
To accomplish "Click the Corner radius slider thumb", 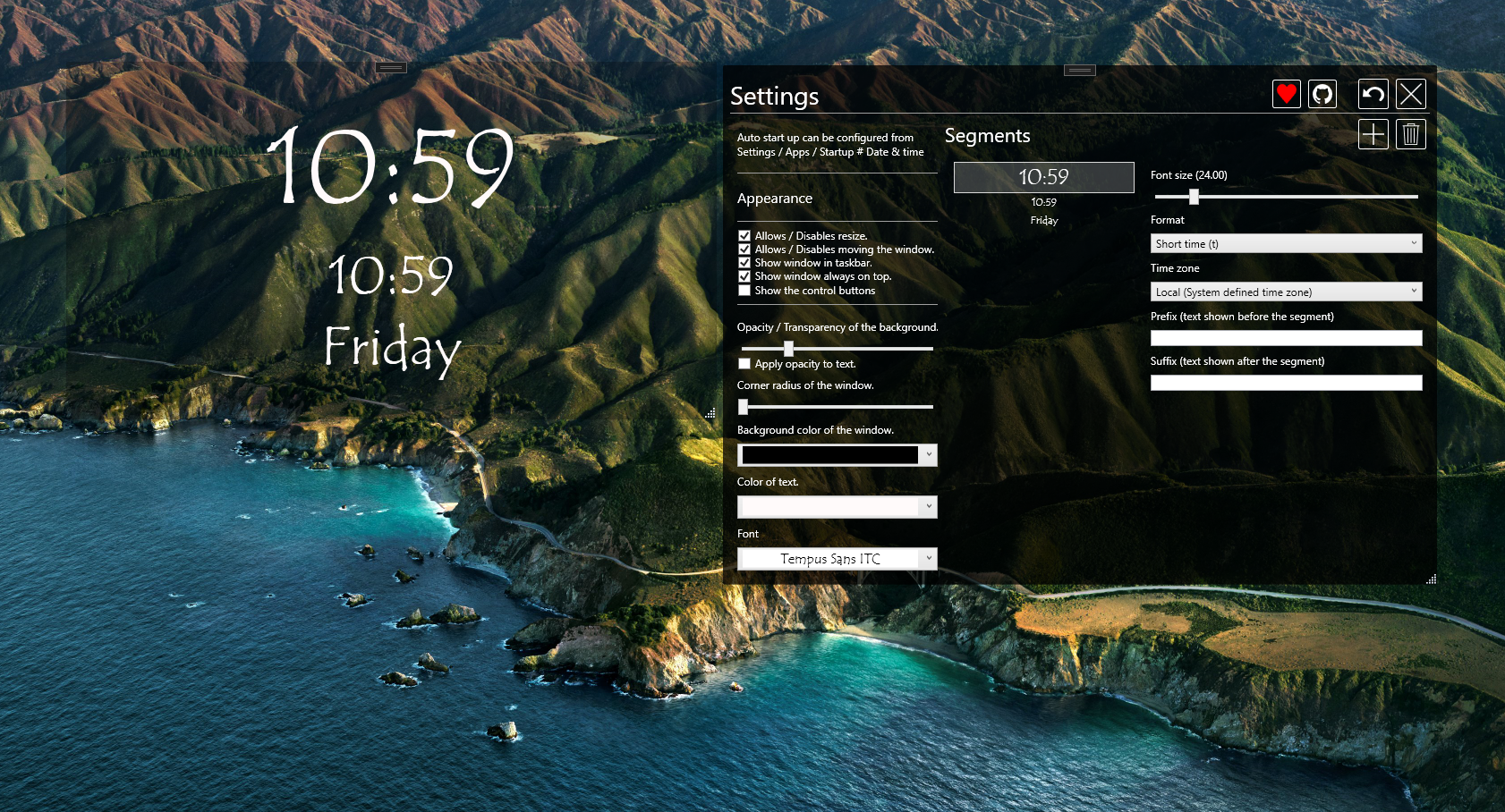I will pos(743,407).
